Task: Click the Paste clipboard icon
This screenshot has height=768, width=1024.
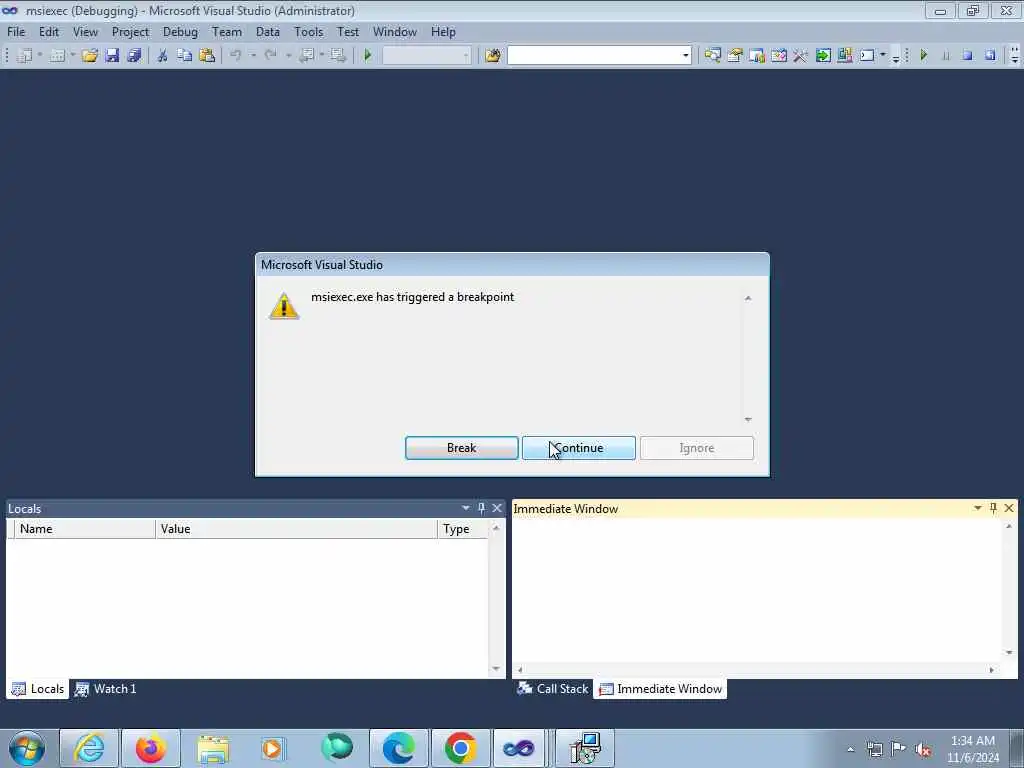Action: coord(207,56)
